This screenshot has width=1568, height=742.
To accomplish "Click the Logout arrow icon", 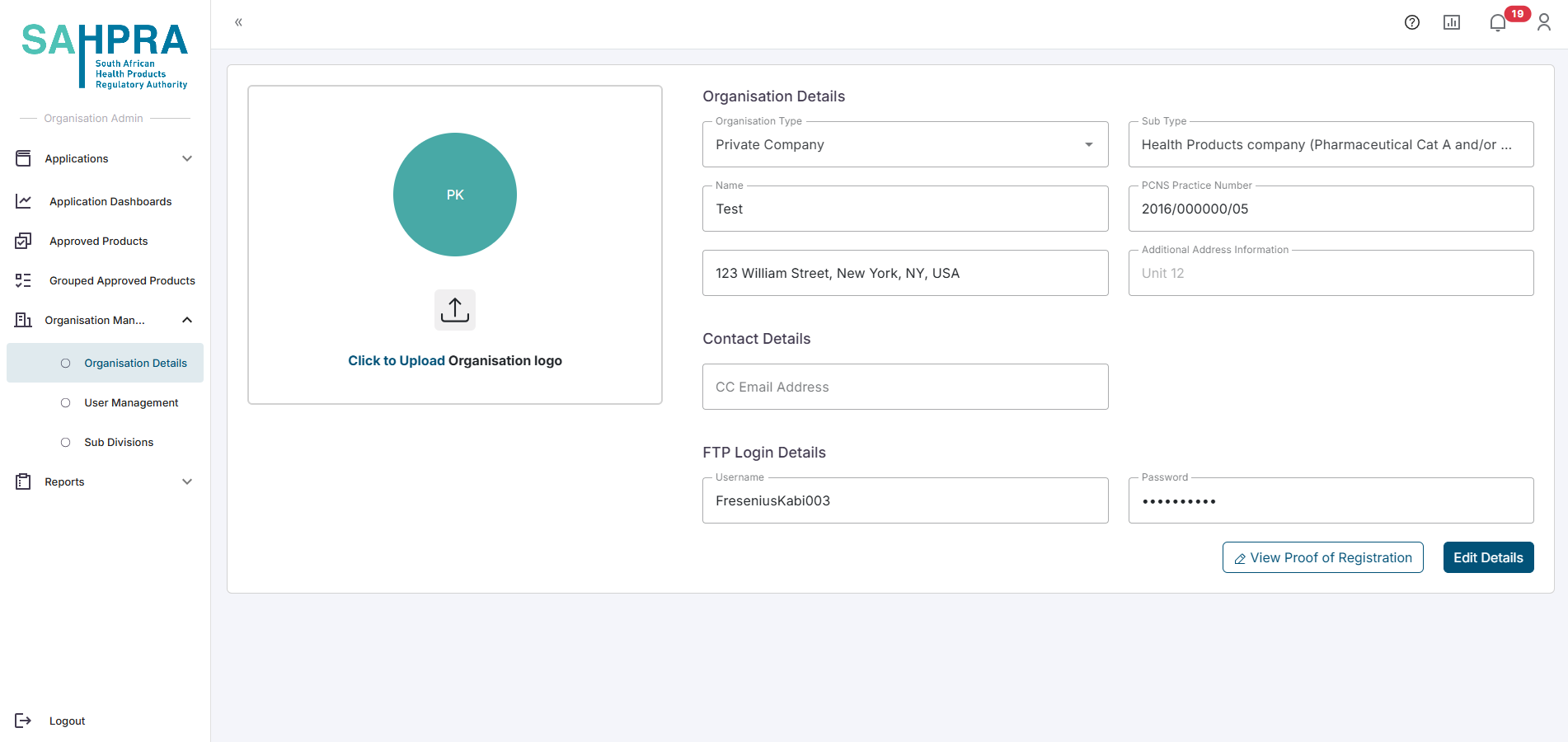I will point(23,721).
